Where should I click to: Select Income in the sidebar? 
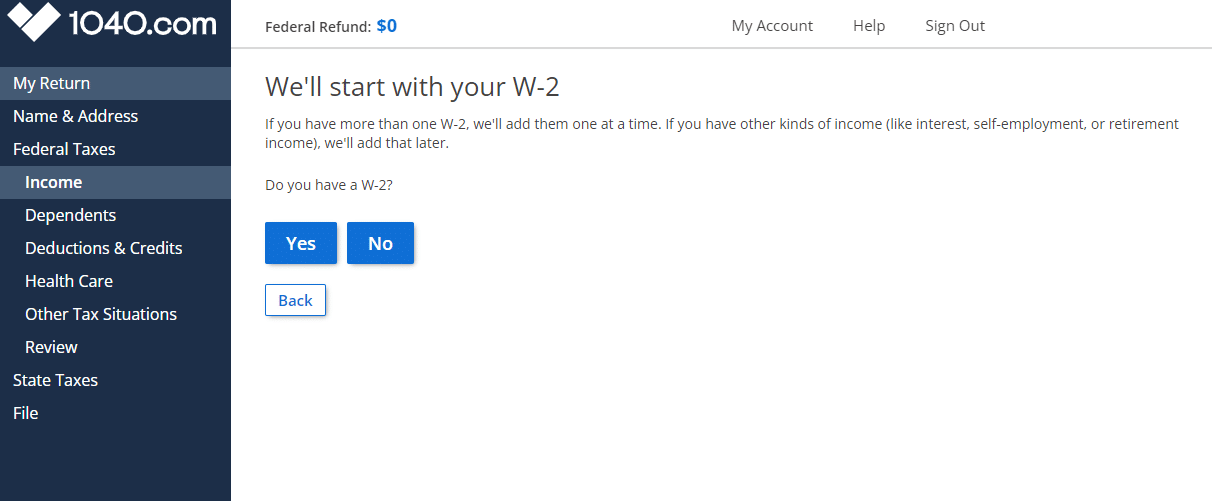click(x=53, y=182)
